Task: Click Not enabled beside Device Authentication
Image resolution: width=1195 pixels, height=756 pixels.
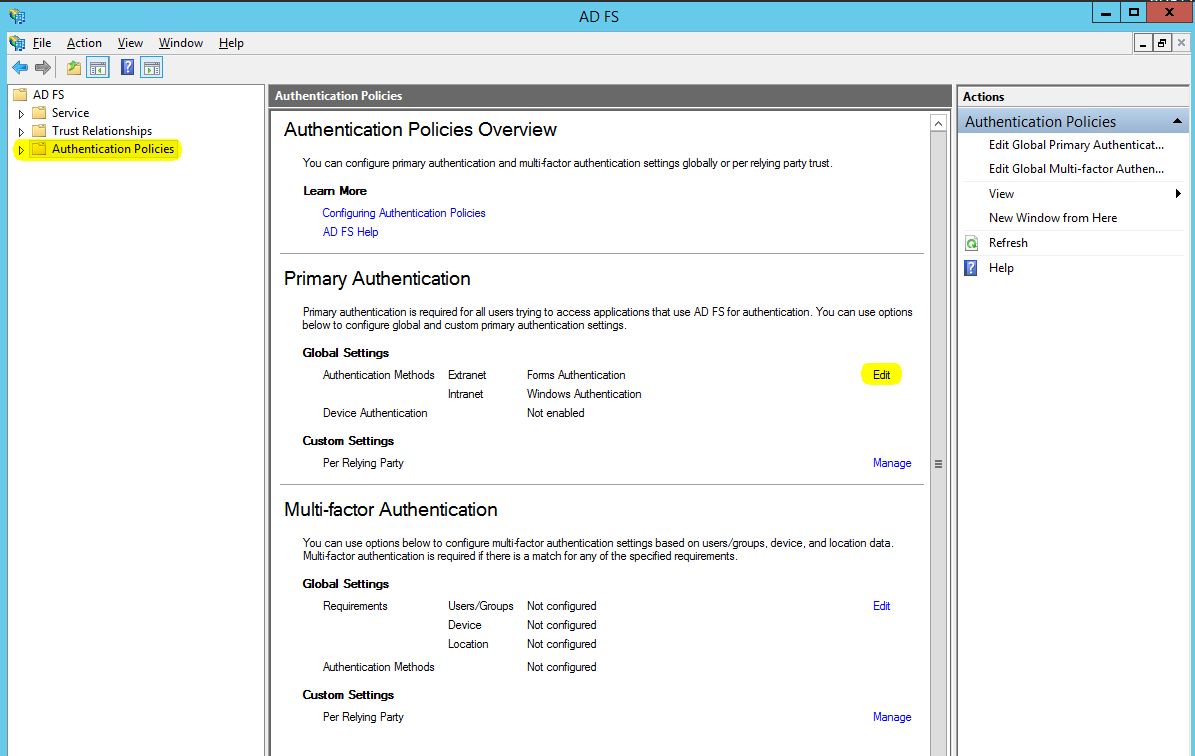Action: (x=556, y=413)
